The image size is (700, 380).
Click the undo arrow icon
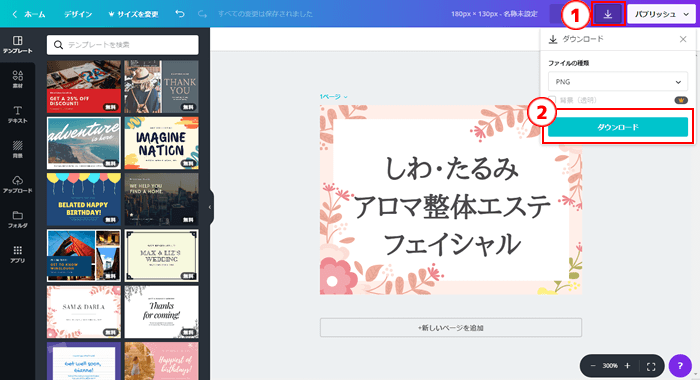[179, 14]
